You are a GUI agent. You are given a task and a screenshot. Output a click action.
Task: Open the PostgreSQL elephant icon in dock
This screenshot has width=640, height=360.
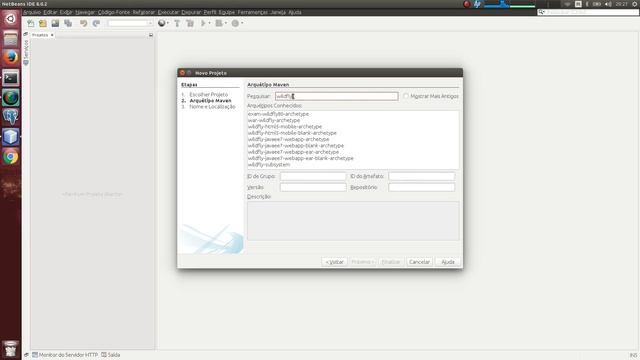pos(11,117)
